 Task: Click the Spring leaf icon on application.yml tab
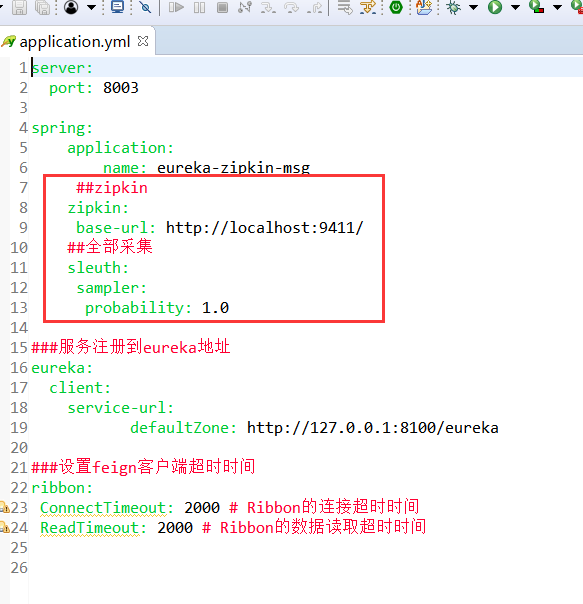click(x=8, y=41)
